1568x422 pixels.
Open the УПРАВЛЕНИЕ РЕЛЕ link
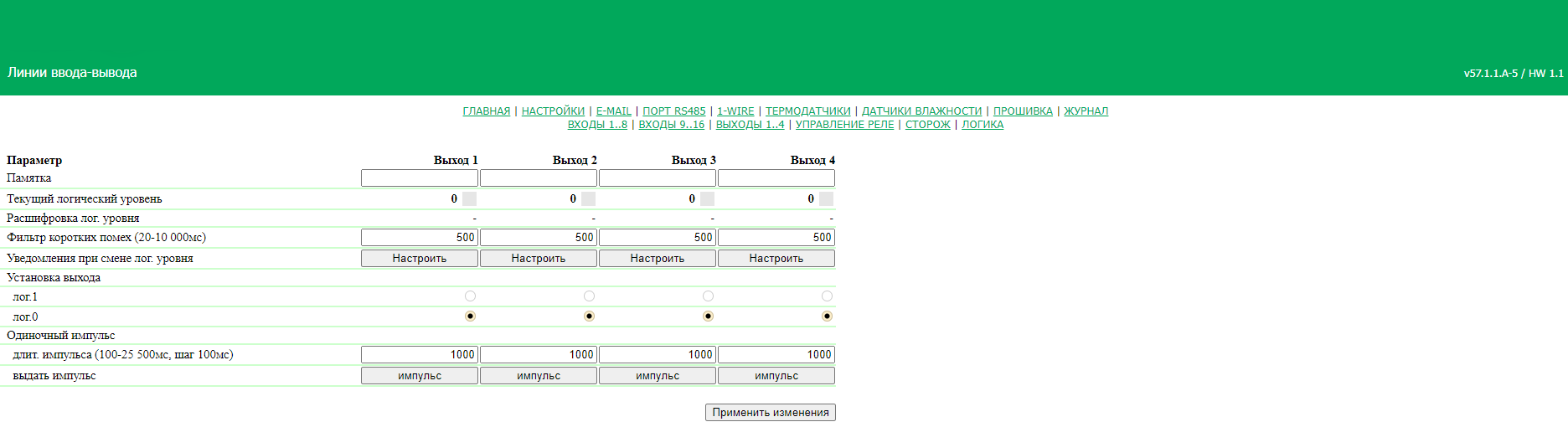pyautogui.click(x=844, y=125)
